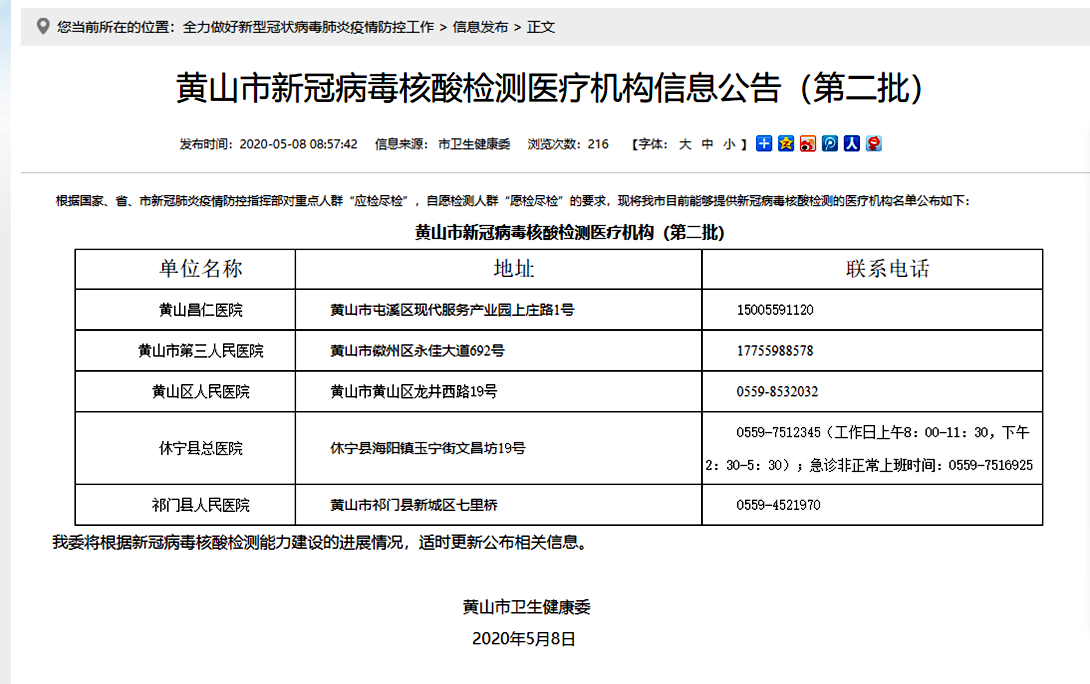Click phone number 0559-7512345 for 休宁县总医院
Image resolution: width=1090 pixels, height=684 pixels.
(779, 432)
